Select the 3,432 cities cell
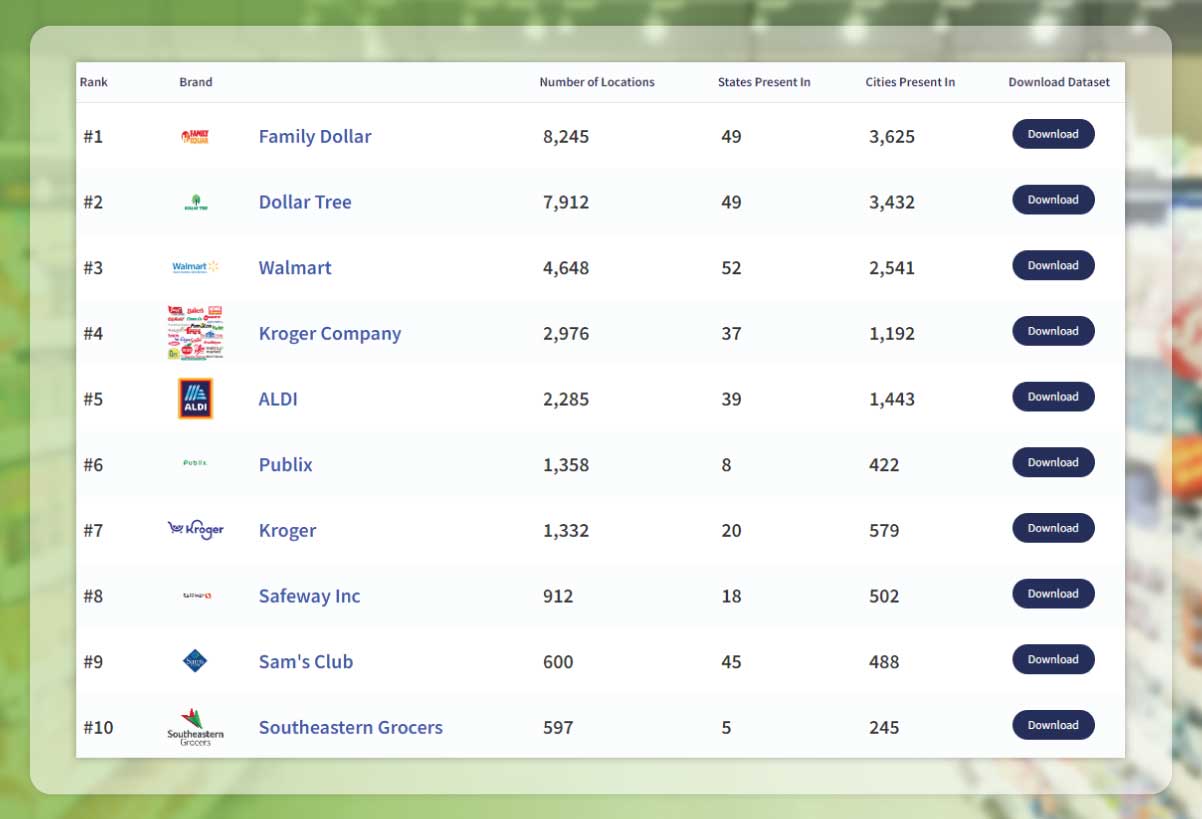Screen dimensions: 1202x819 point(892,203)
